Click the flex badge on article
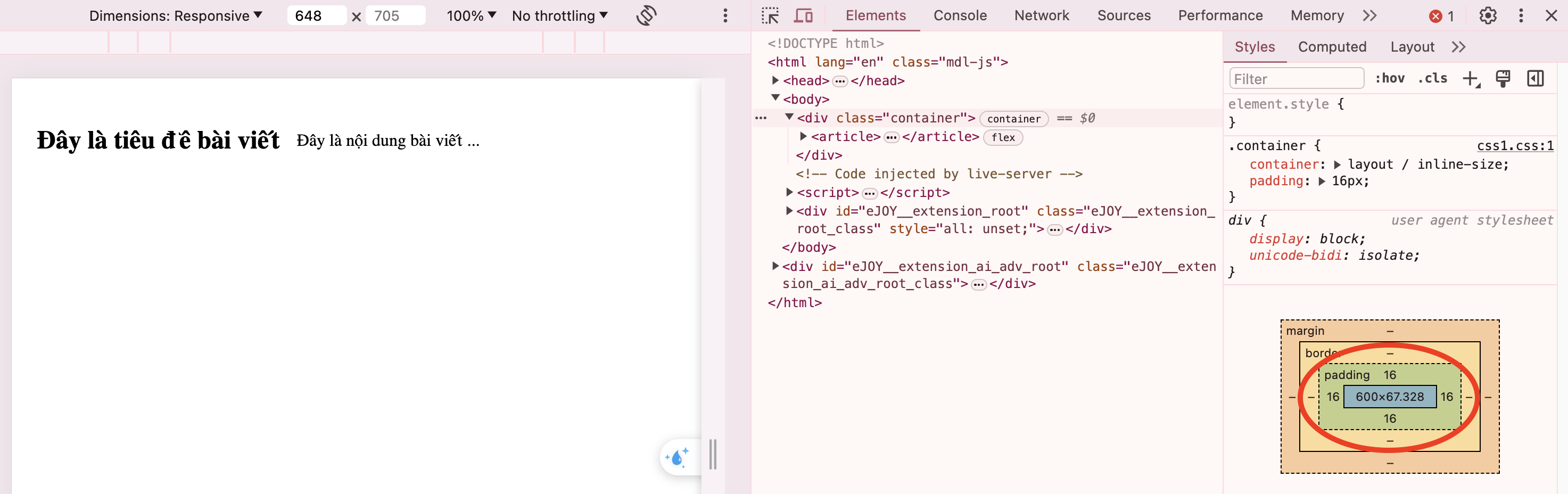This screenshot has height=494, width=1568. pyautogui.click(x=1003, y=138)
